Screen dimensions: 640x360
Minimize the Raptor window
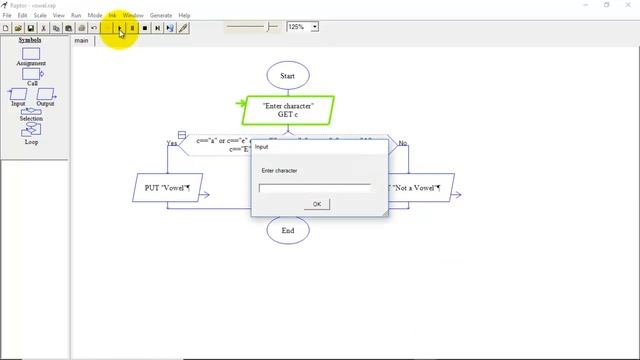point(586,5)
